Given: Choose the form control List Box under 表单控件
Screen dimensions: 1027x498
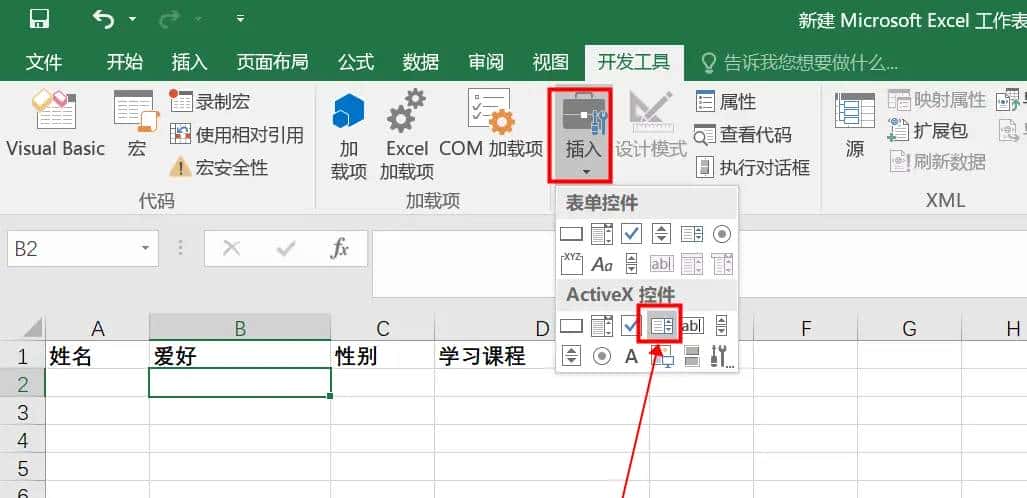Looking at the screenshot, I should [x=692, y=233].
